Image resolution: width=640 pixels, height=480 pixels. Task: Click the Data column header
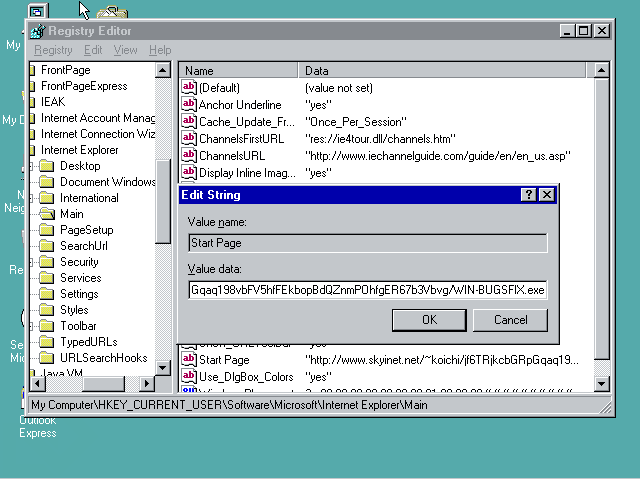pos(442,71)
